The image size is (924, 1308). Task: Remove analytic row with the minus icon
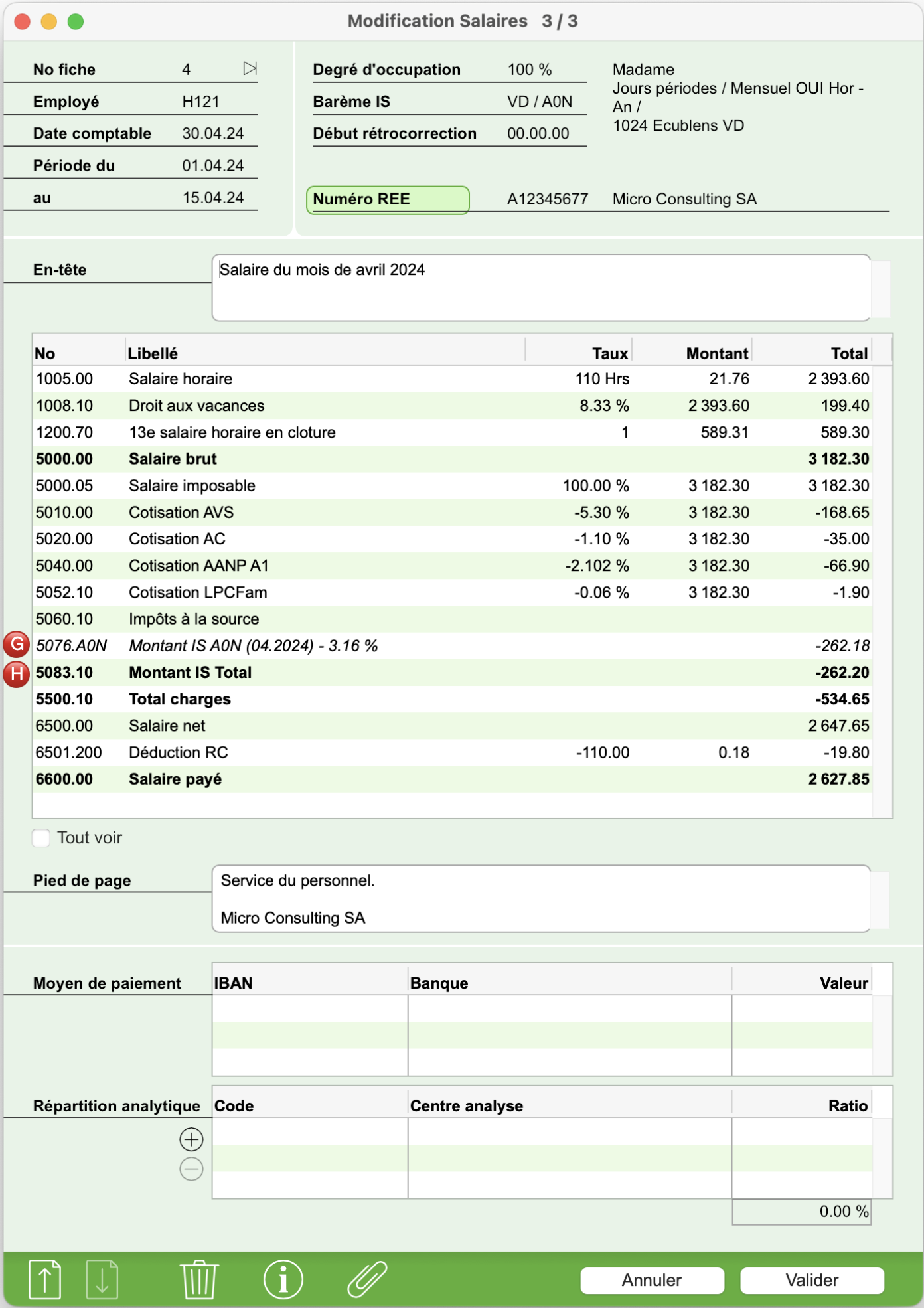point(191,1169)
